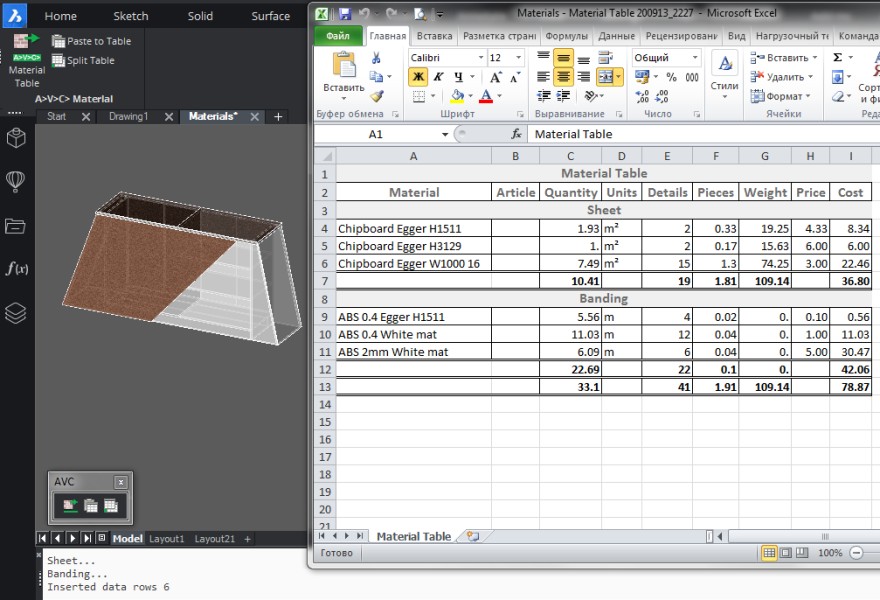This screenshot has width=880, height=600.
Task: Open the balloon tips panel icon
Action: point(16,181)
